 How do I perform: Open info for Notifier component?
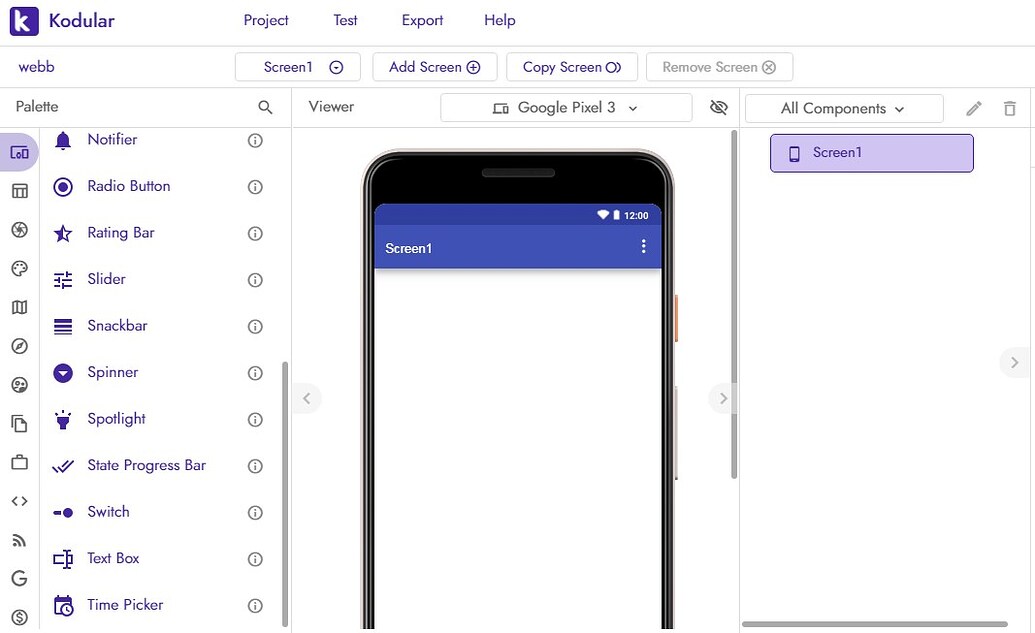[255, 141]
